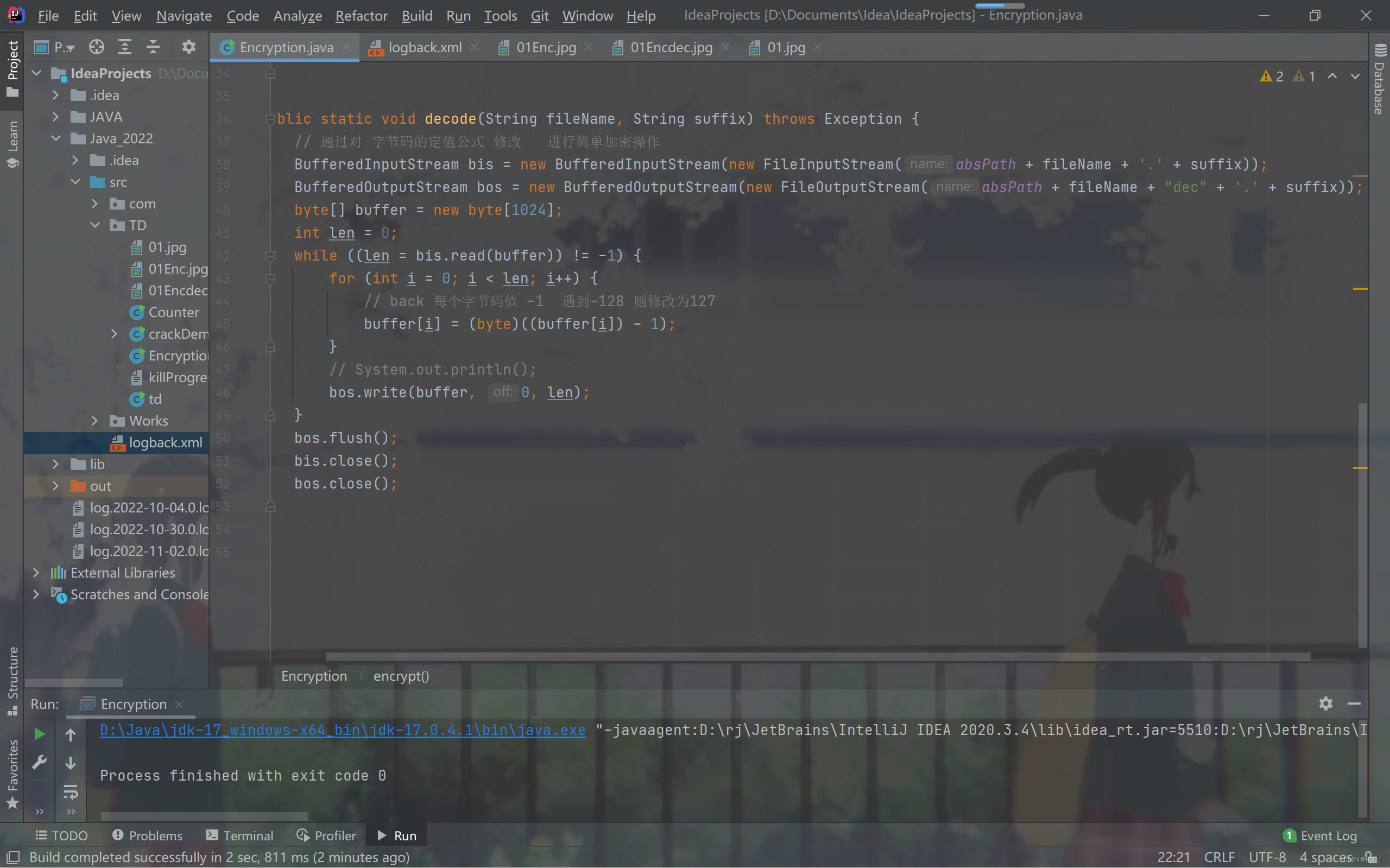Open Run panel settings gear icon
The image size is (1390, 868).
click(x=1325, y=704)
